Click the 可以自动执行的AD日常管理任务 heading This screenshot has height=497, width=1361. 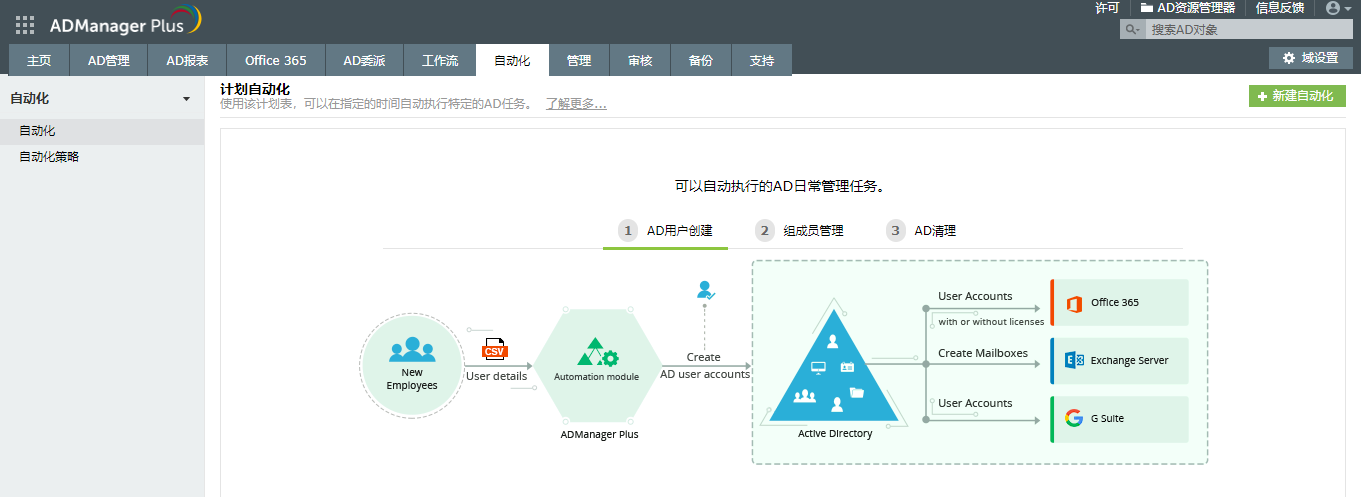click(783, 186)
